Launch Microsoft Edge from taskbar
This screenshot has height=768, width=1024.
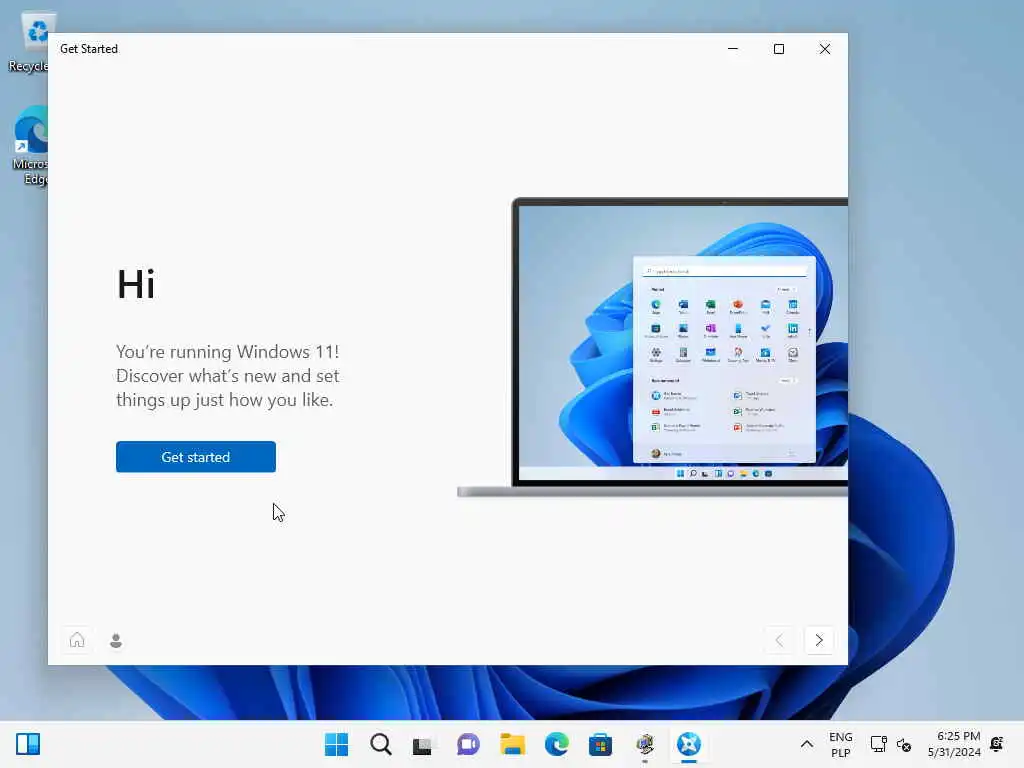[556, 744]
